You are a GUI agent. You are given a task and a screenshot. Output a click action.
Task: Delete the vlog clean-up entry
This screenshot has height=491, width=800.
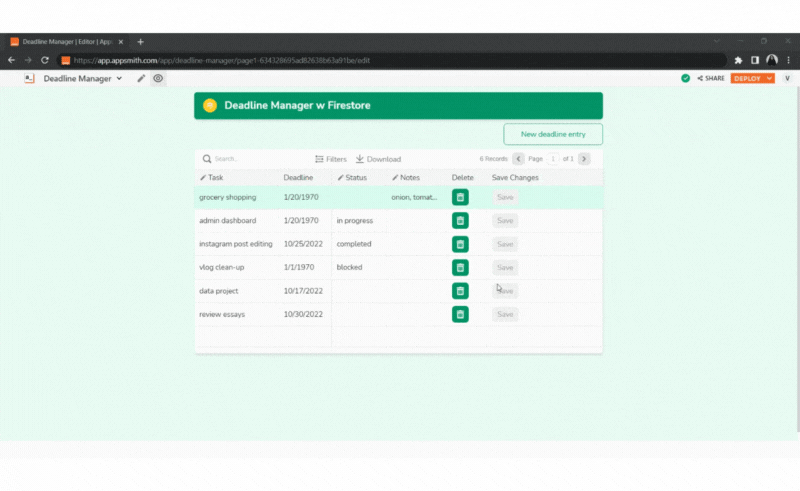click(460, 267)
